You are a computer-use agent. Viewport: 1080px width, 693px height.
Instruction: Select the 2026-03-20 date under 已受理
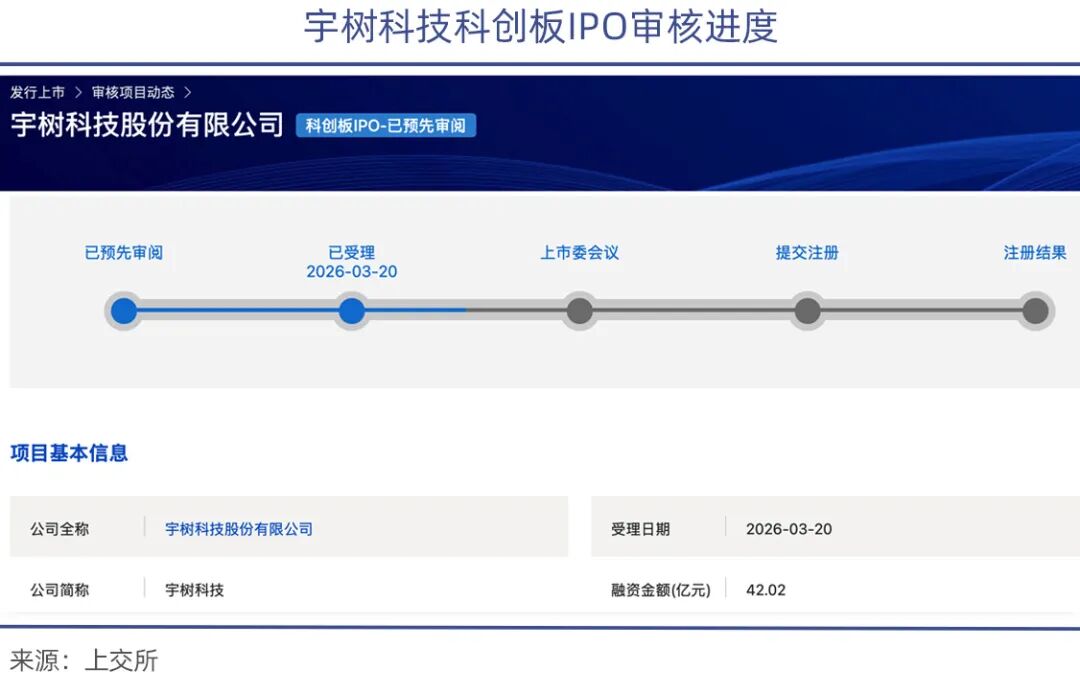tap(351, 271)
